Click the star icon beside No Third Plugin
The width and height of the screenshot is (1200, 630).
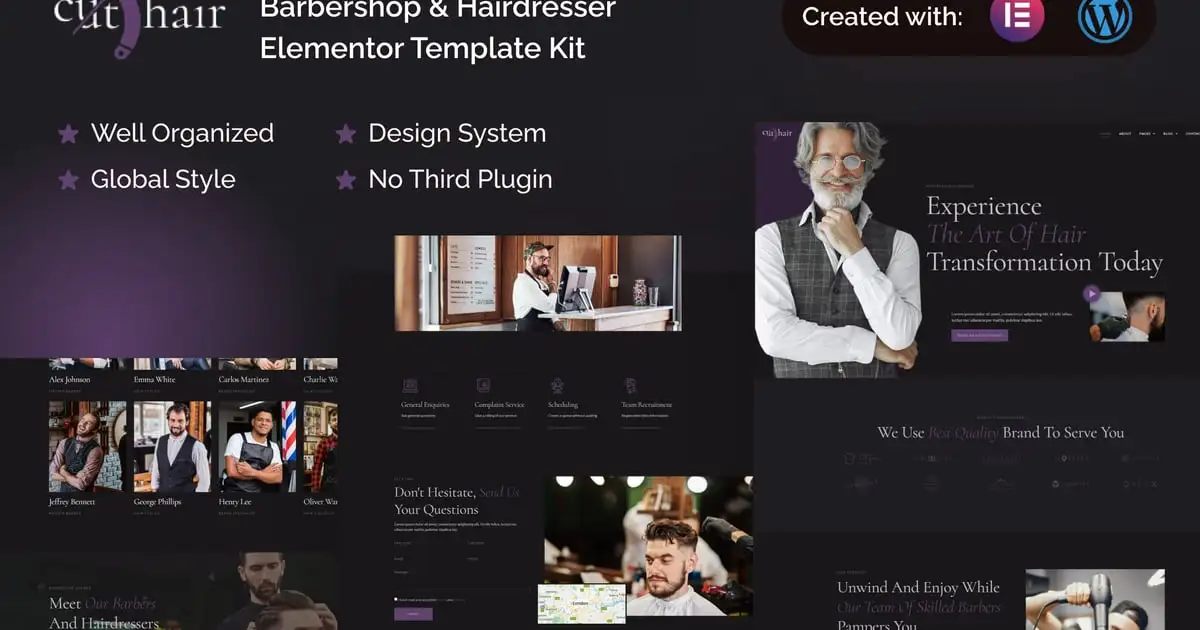click(x=345, y=180)
